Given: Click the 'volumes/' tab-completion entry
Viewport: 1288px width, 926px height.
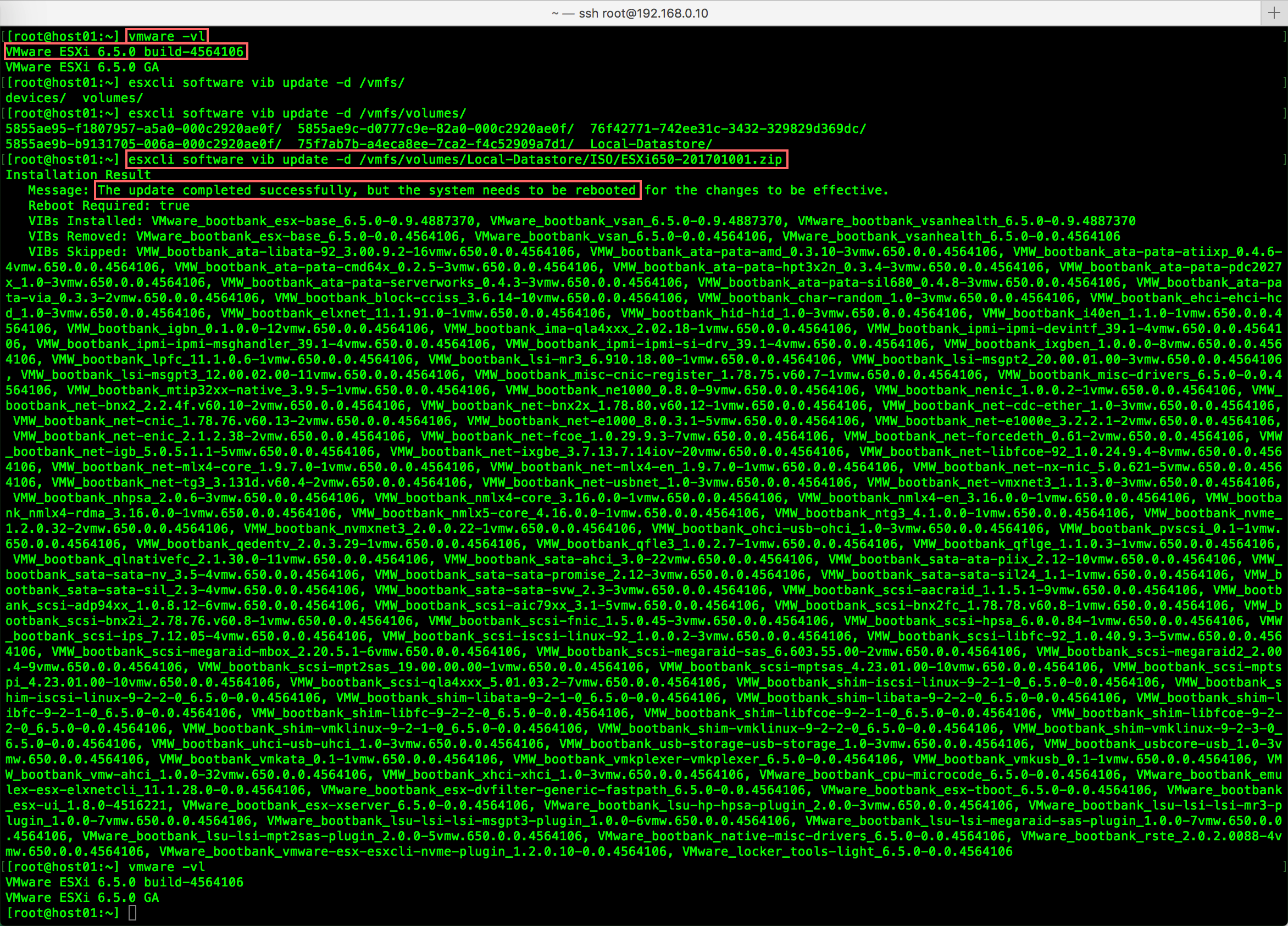Looking at the screenshot, I should [113, 98].
